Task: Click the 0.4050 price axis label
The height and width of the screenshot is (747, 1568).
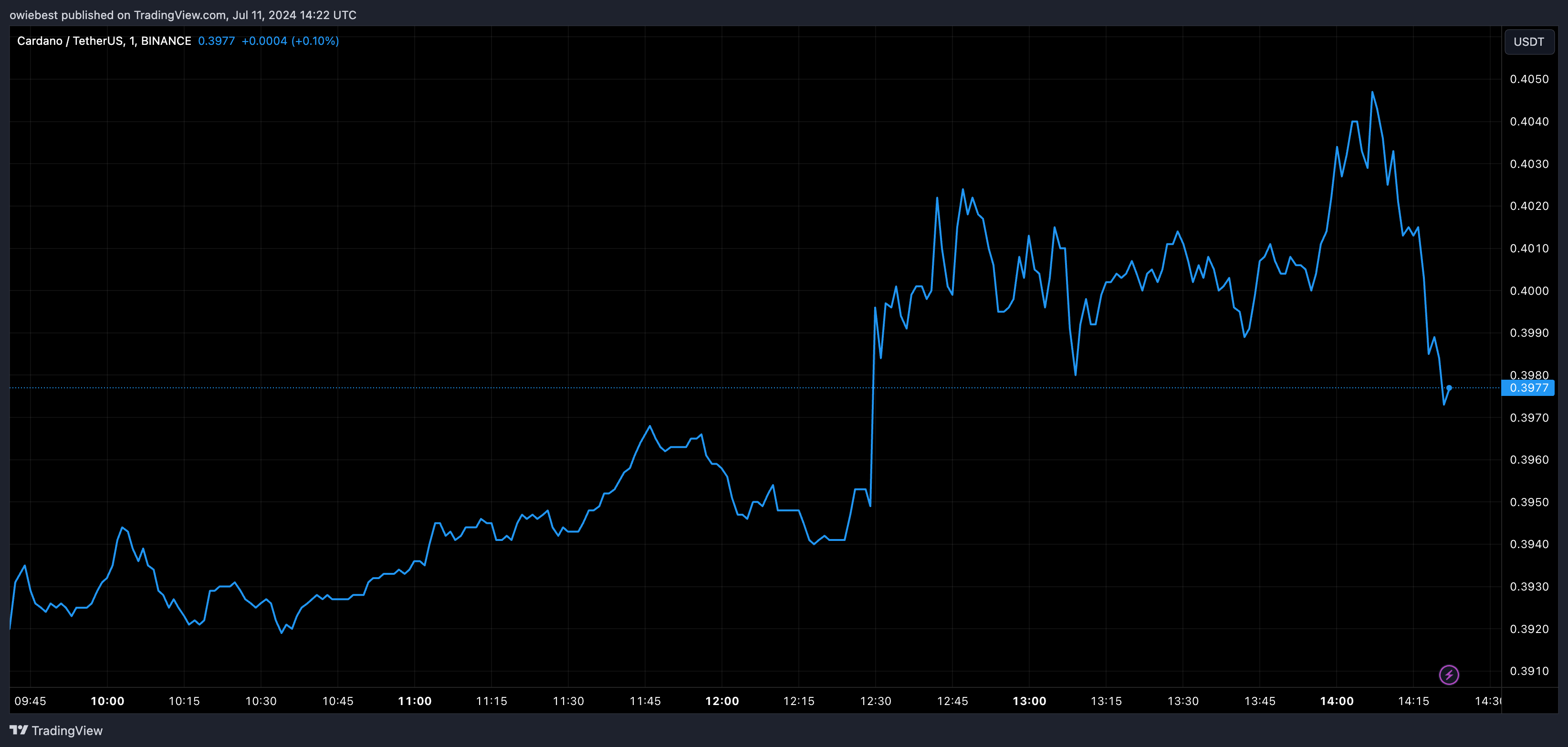Action: 1529,79
